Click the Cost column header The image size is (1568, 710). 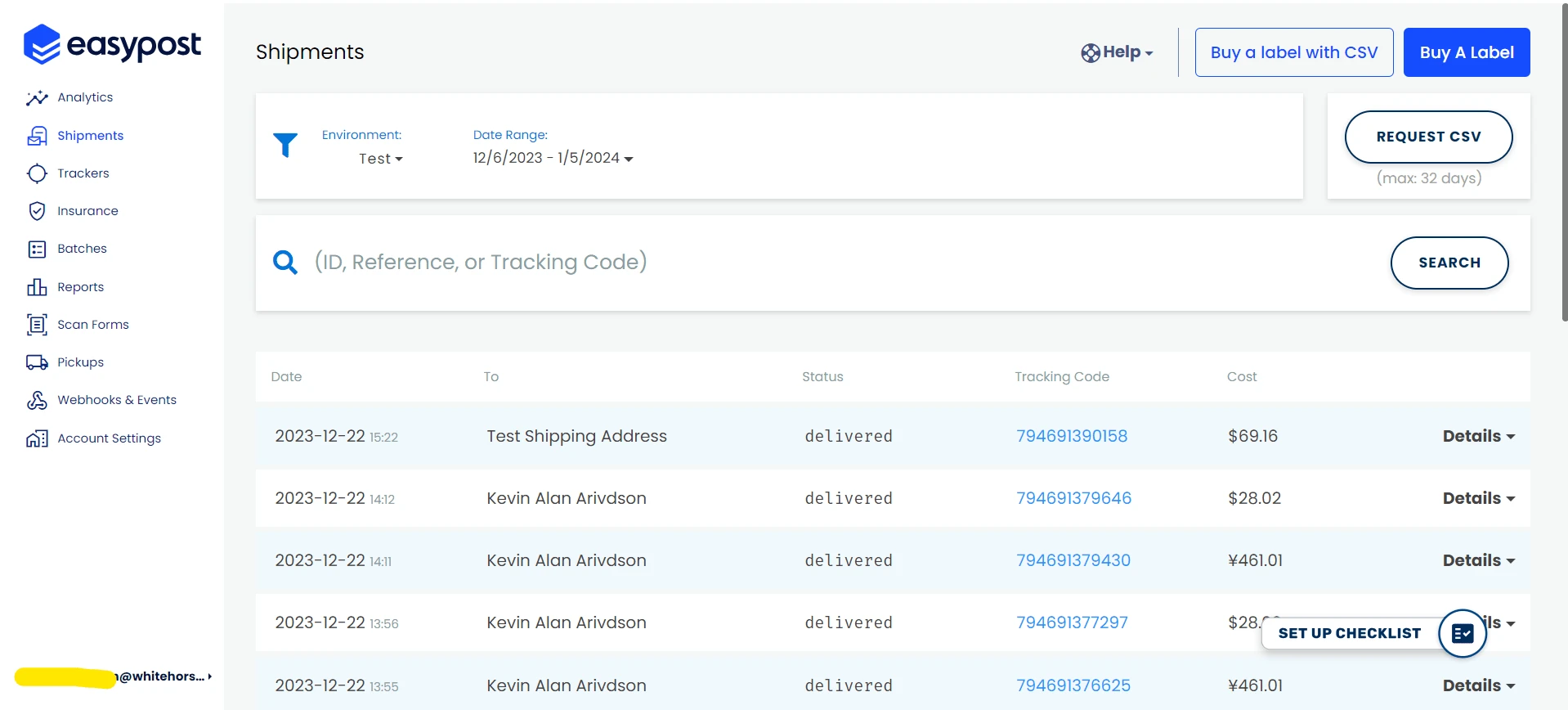[1242, 376]
